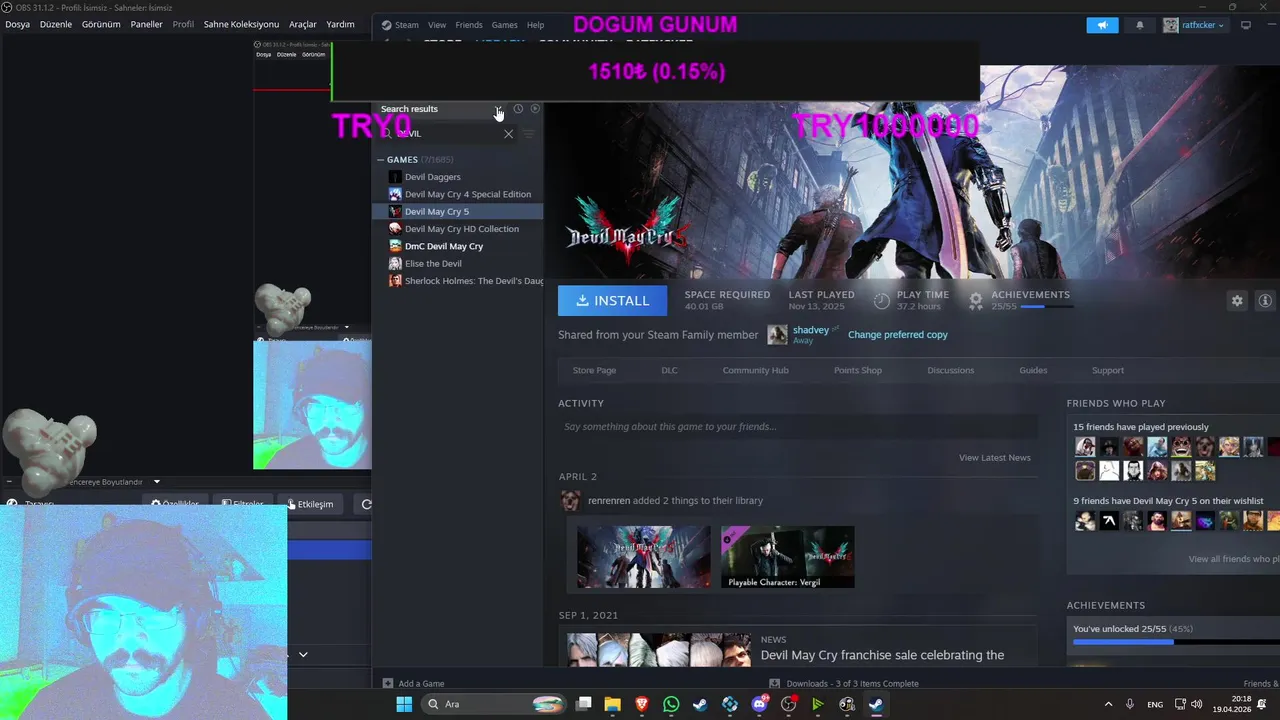This screenshot has height=720, width=1280.
Task: Open the Discussions tab
Action: click(x=950, y=370)
